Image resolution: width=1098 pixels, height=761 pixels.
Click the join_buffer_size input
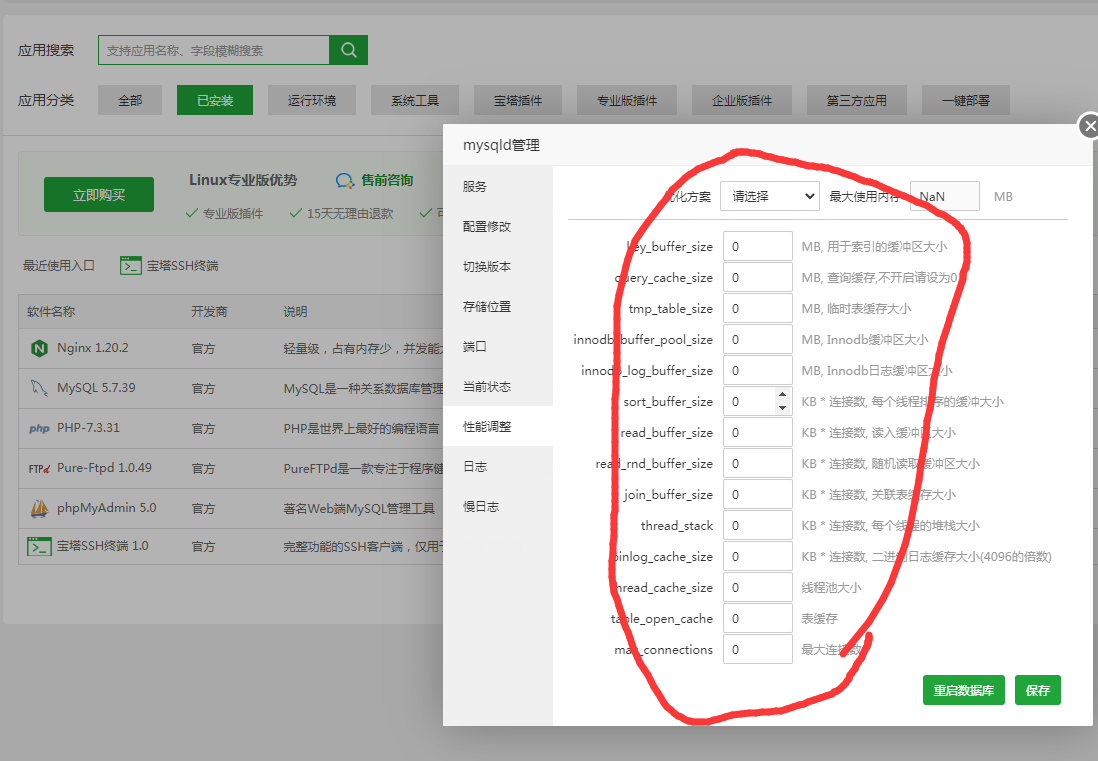click(x=758, y=494)
